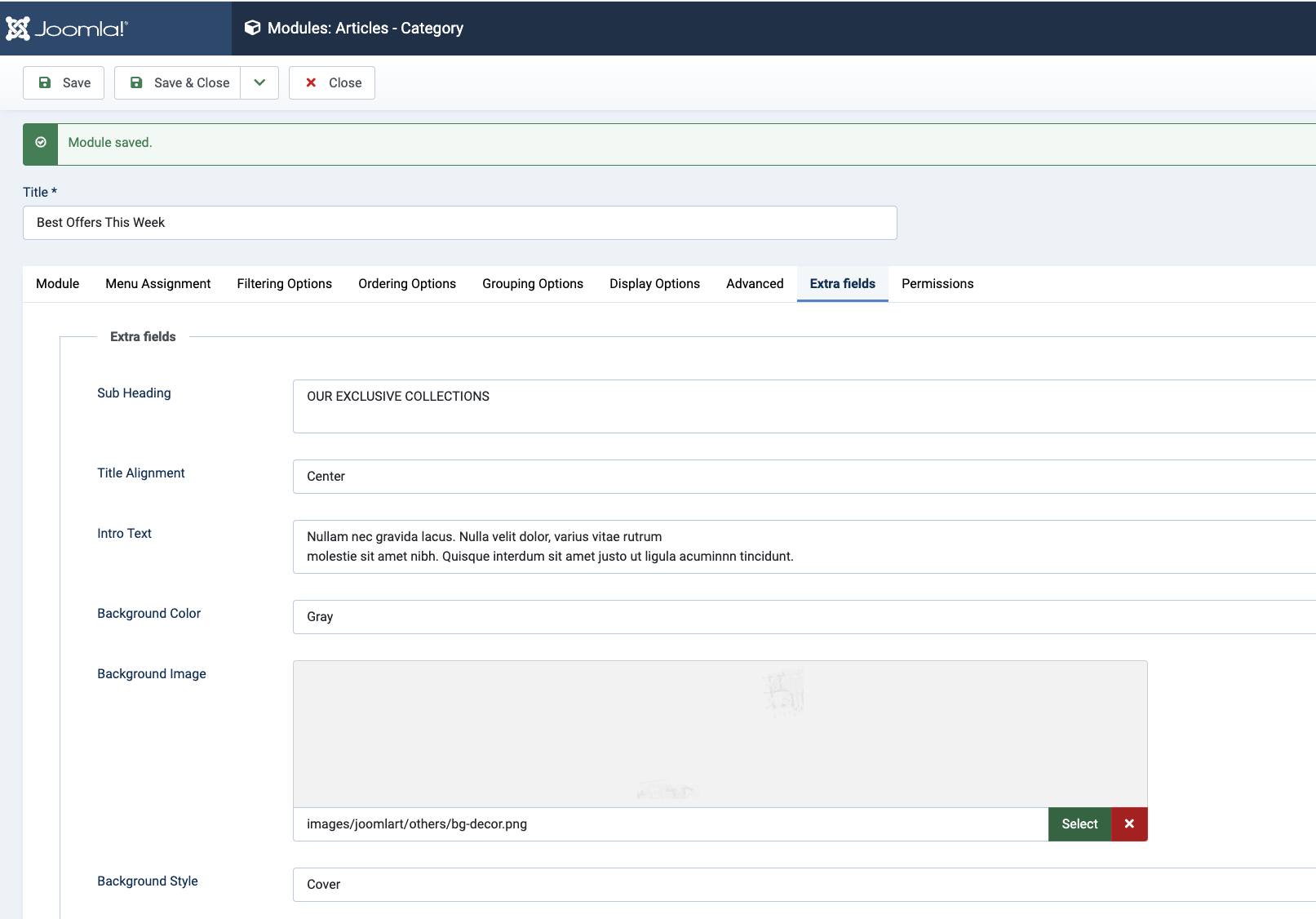Go to Filtering Options tab
Image resolution: width=1316 pixels, height=919 pixels.
coord(285,284)
